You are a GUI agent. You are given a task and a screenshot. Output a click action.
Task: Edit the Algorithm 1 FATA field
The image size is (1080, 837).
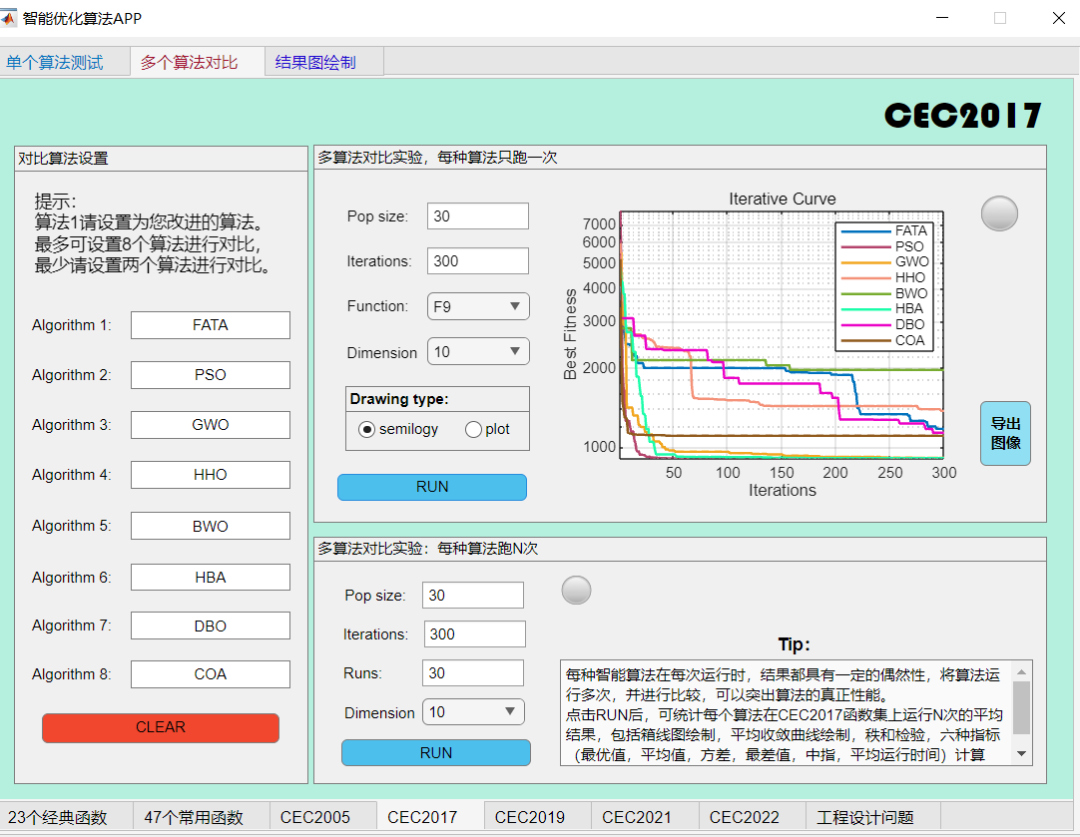(x=210, y=324)
